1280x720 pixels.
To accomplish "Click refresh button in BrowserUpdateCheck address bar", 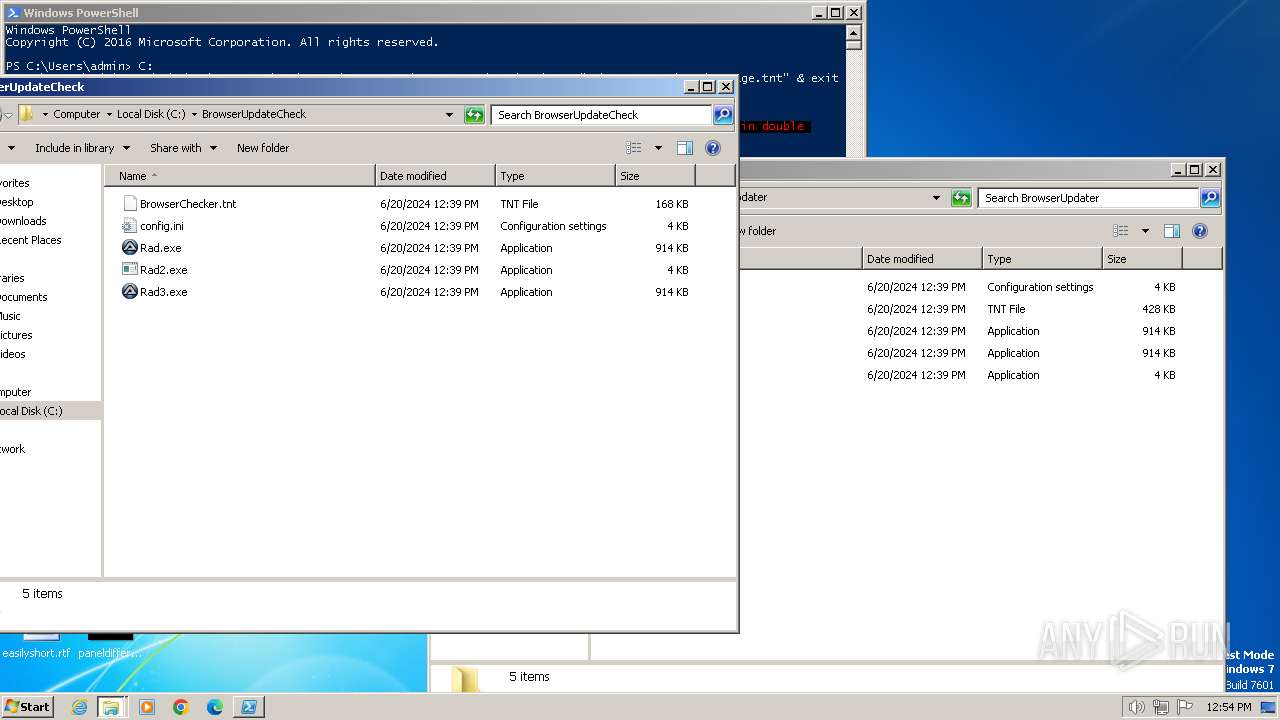I will coord(474,115).
